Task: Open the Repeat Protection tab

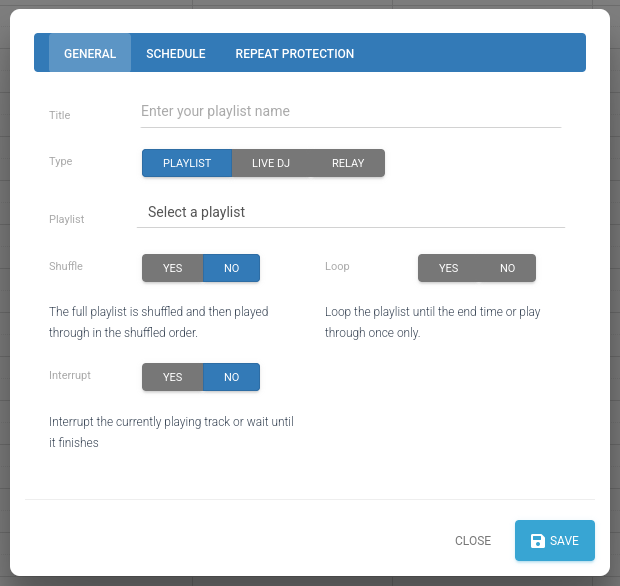Action: pyautogui.click(x=295, y=53)
